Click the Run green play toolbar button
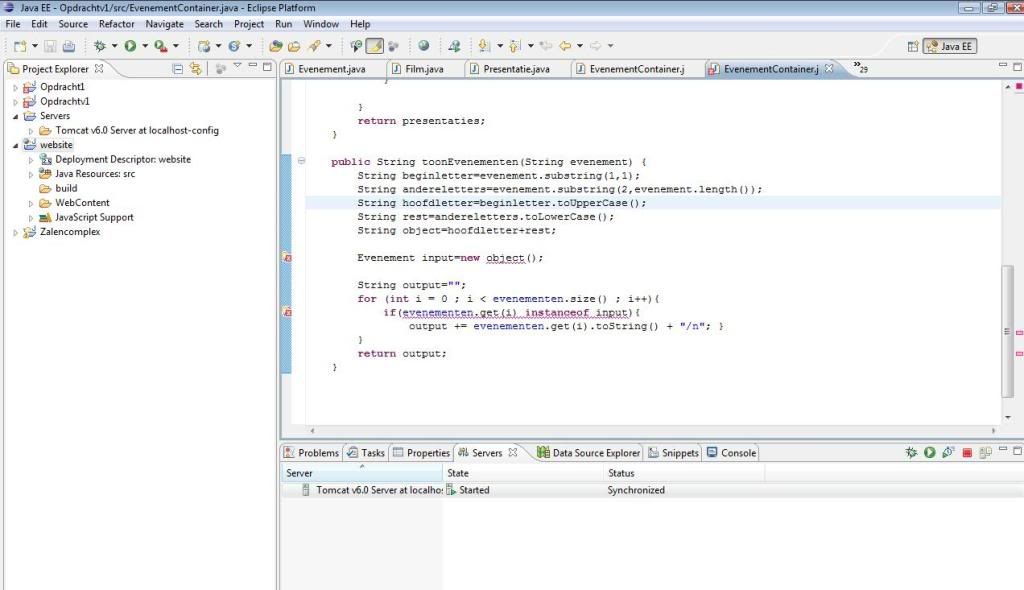This screenshot has width=1024, height=590. (x=130, y=46)
